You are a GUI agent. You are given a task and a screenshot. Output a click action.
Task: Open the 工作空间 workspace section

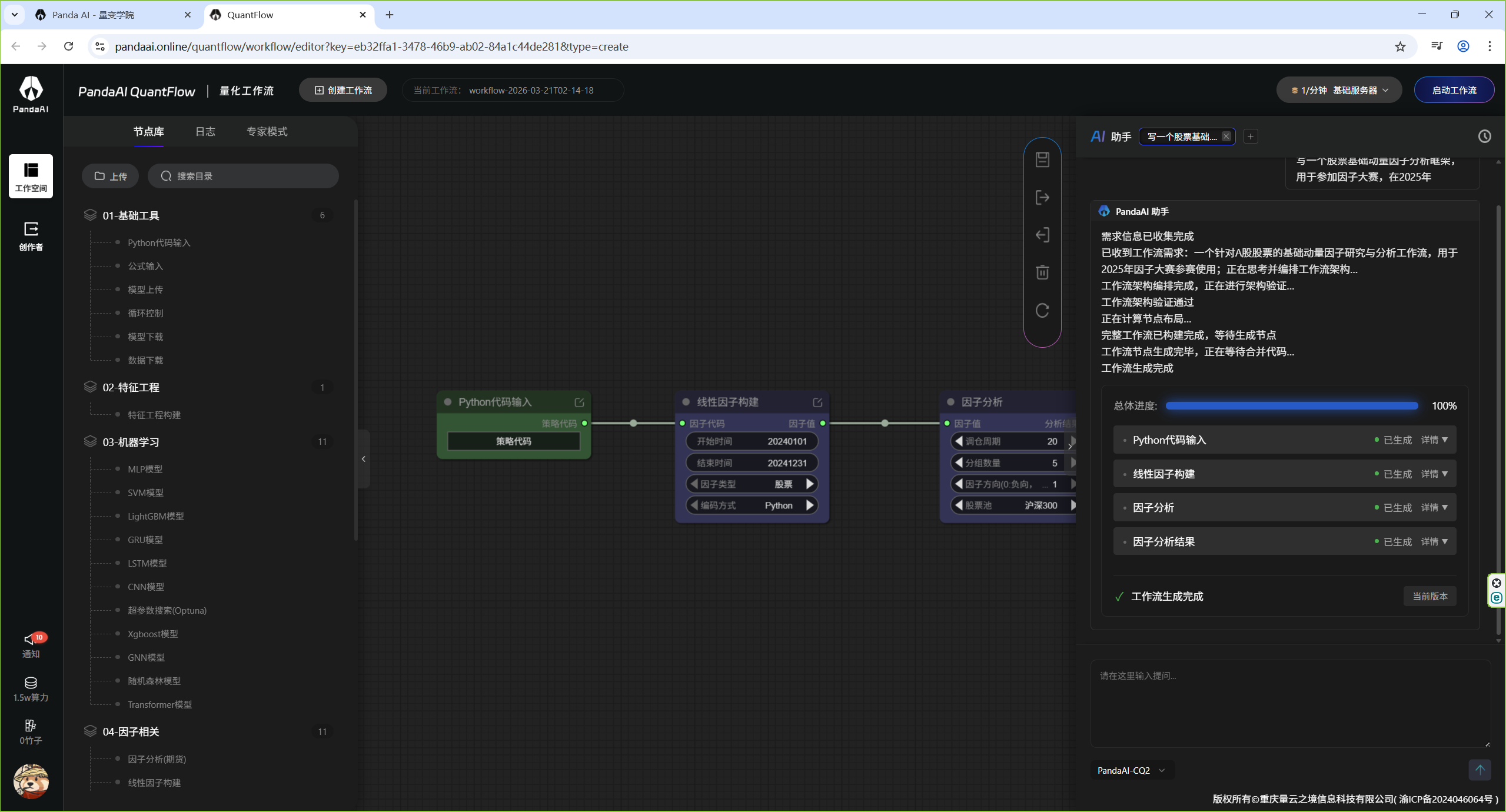pyautogui.click(x=31, y=177)
